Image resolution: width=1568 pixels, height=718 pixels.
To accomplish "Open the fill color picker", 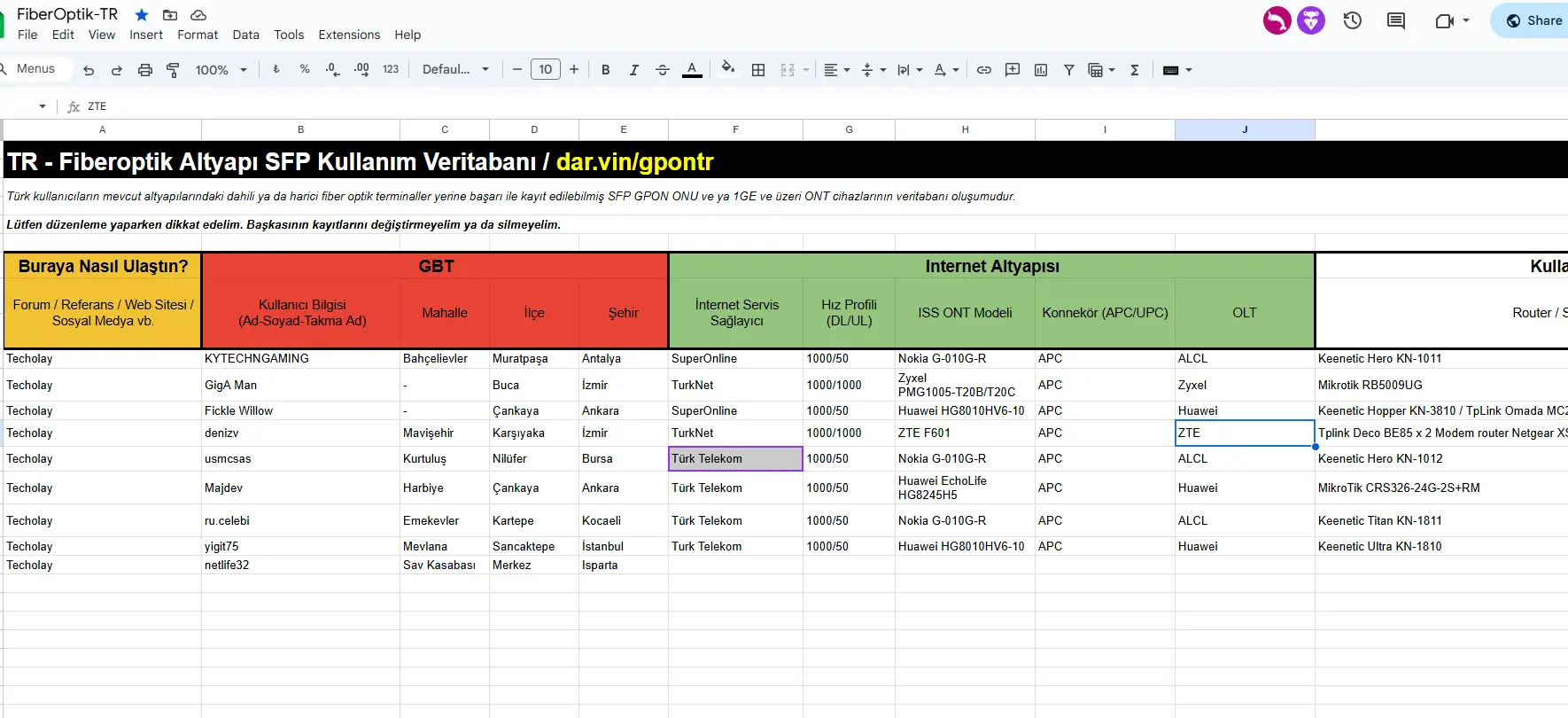I will click(x=727, y=69).
